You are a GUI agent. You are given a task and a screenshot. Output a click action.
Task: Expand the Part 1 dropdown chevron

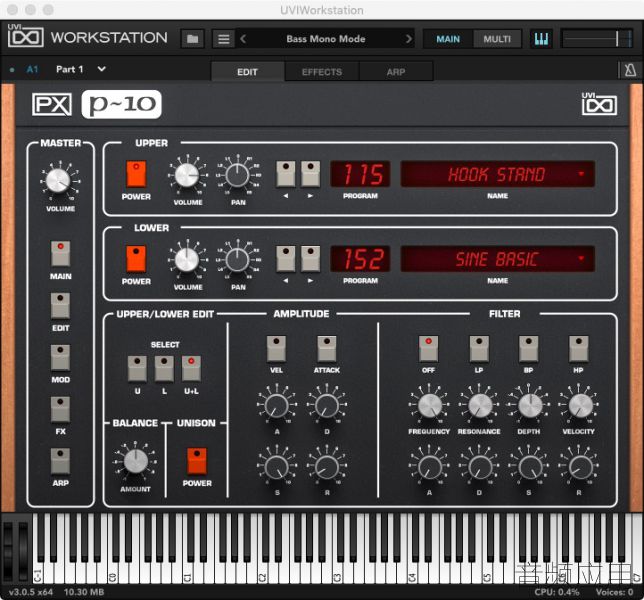[x=101, y=69]
